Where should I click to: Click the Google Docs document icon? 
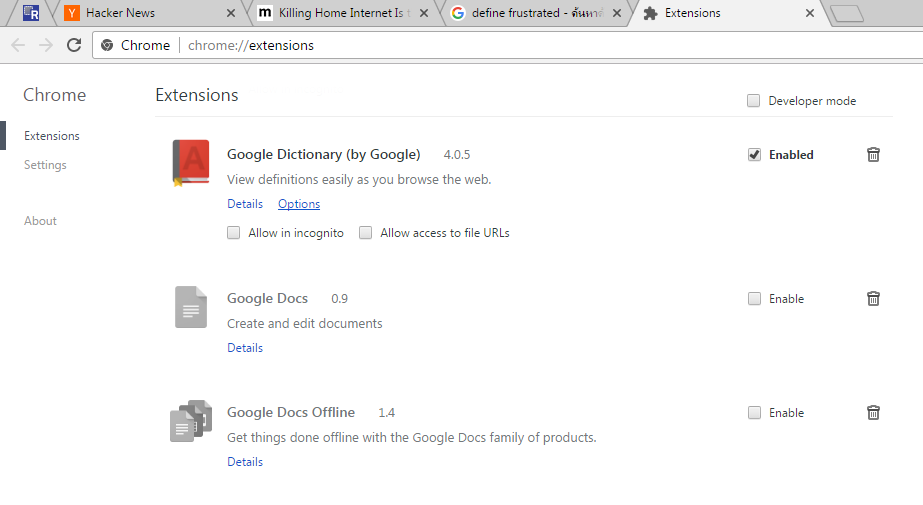[190, 307]
